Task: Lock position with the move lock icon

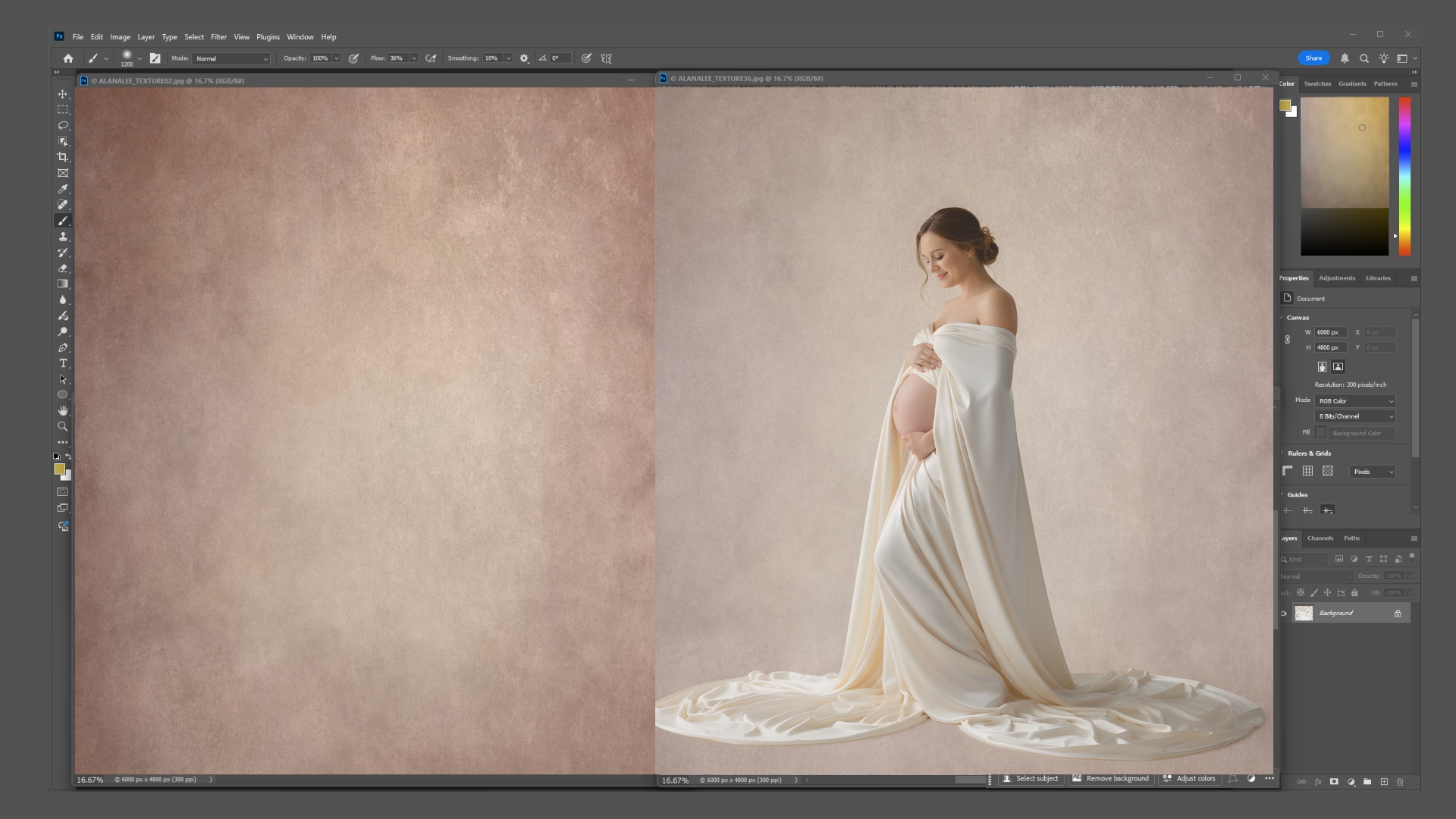Action: pyautogui.click(x=1327, y=592)
